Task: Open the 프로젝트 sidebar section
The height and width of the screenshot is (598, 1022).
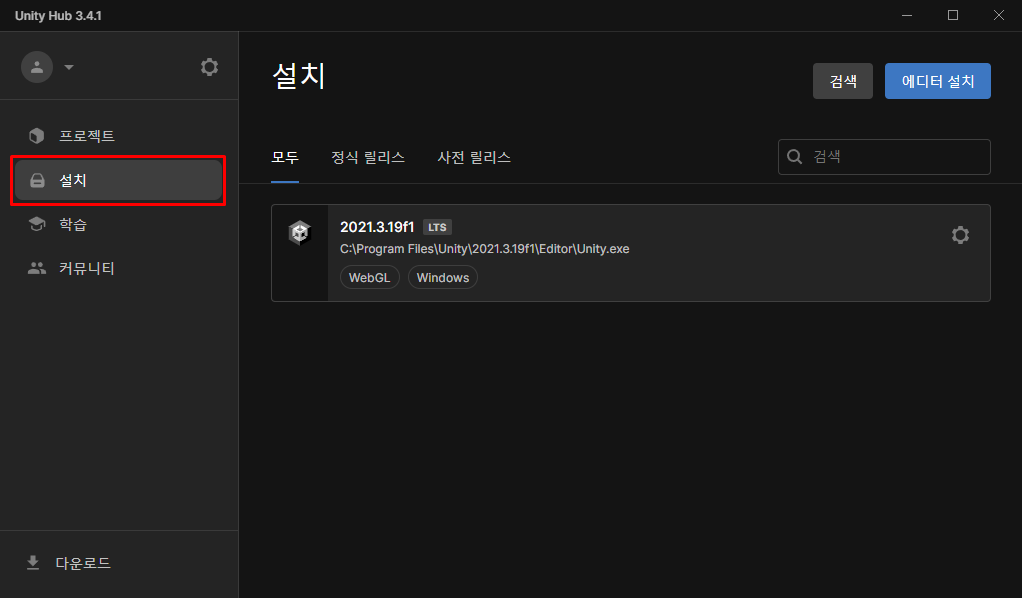Action: coord(119,136)
